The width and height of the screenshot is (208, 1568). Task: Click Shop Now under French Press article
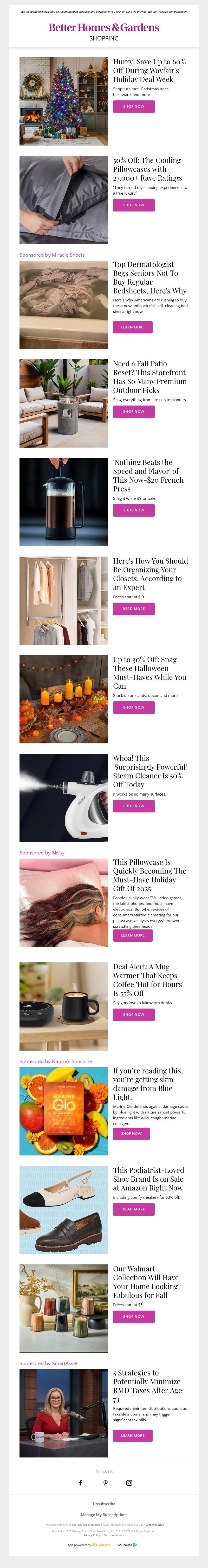[x=134, y=510]
